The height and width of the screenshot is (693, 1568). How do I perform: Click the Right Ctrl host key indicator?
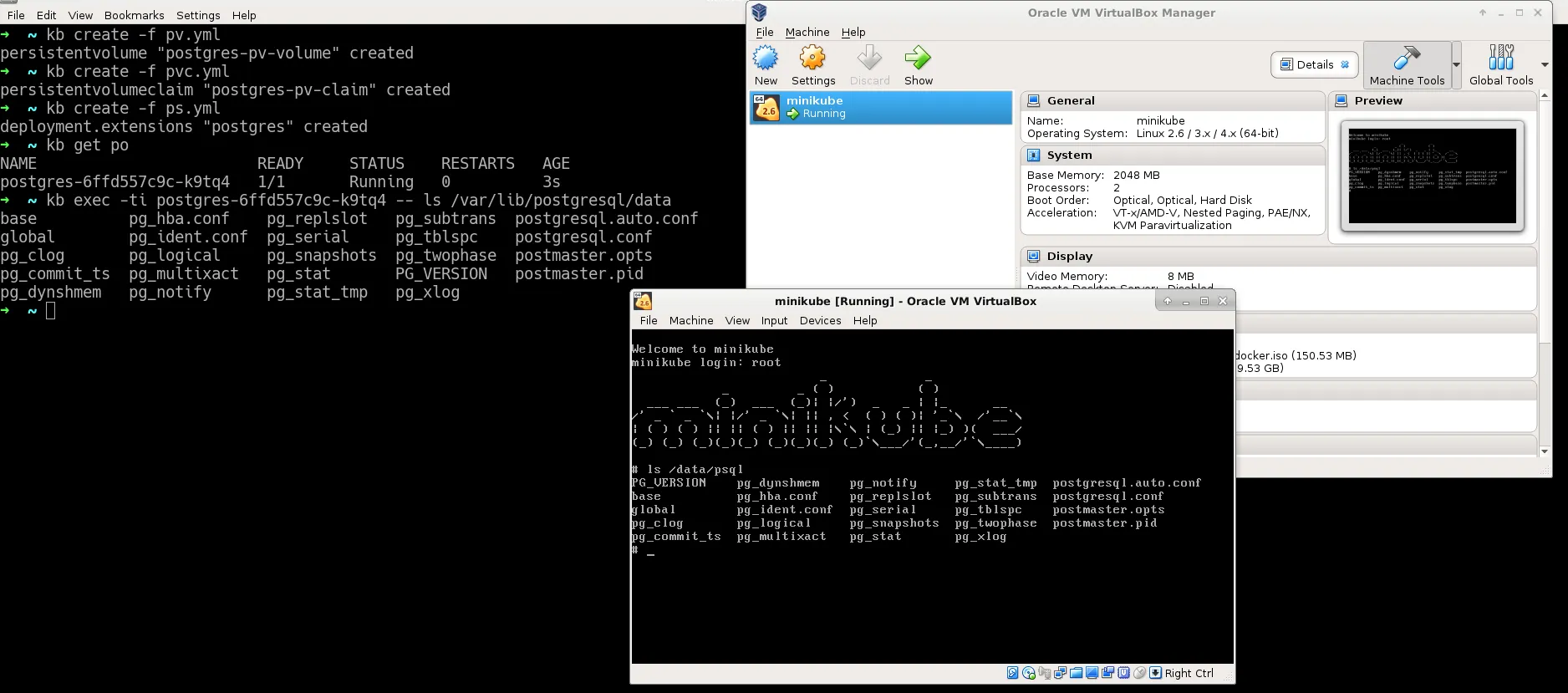tap(1189, 674)
